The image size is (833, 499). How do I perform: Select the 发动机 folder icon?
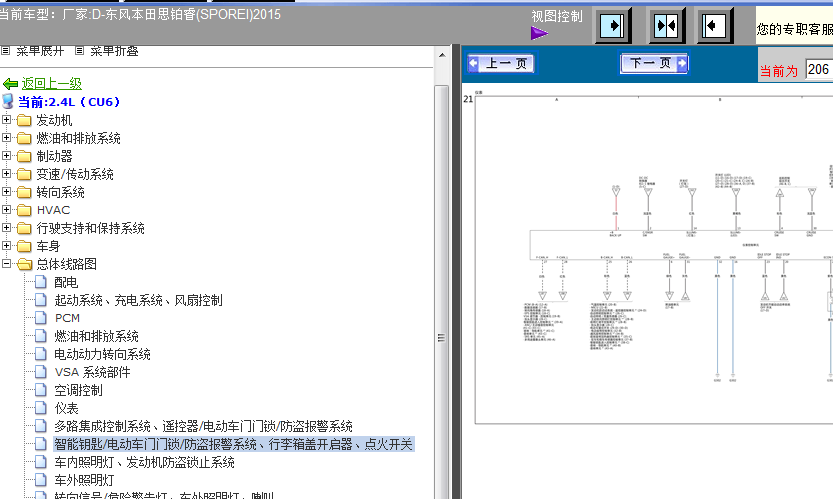coord(24,120)
